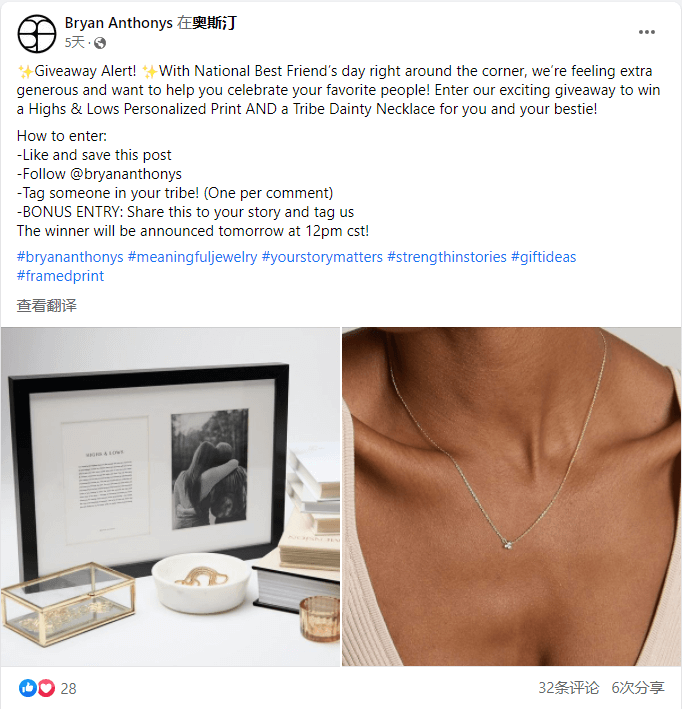This screenshot has width=682, height=709.
Task: Open the #yourstorymatters hashtag
Action: click(322, 257)
